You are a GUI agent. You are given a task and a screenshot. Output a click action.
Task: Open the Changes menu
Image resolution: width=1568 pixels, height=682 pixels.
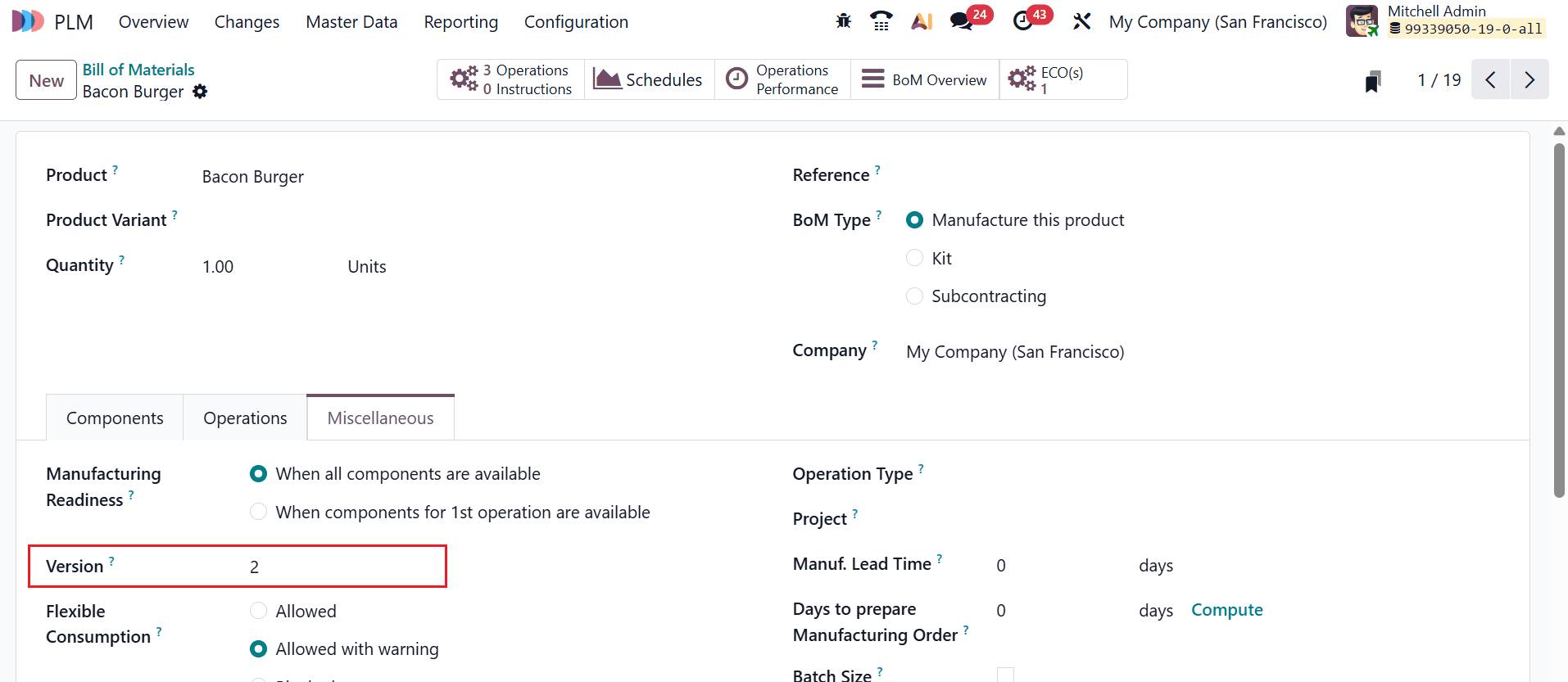tap(247, 22)
